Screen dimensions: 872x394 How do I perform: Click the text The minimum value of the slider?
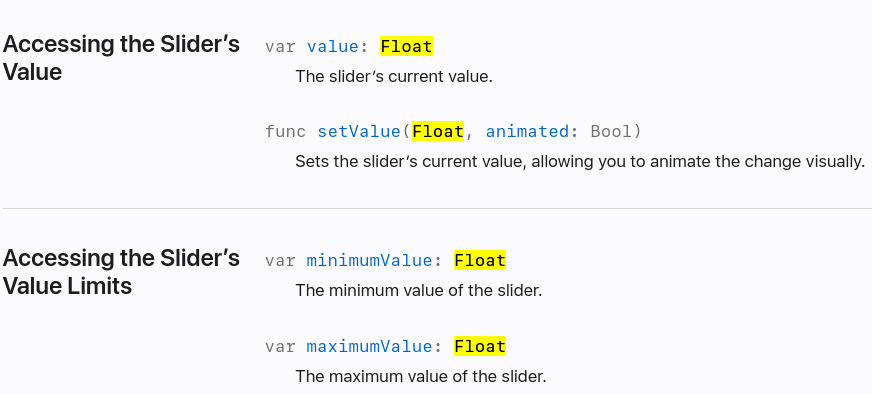(x=418, y=290)
